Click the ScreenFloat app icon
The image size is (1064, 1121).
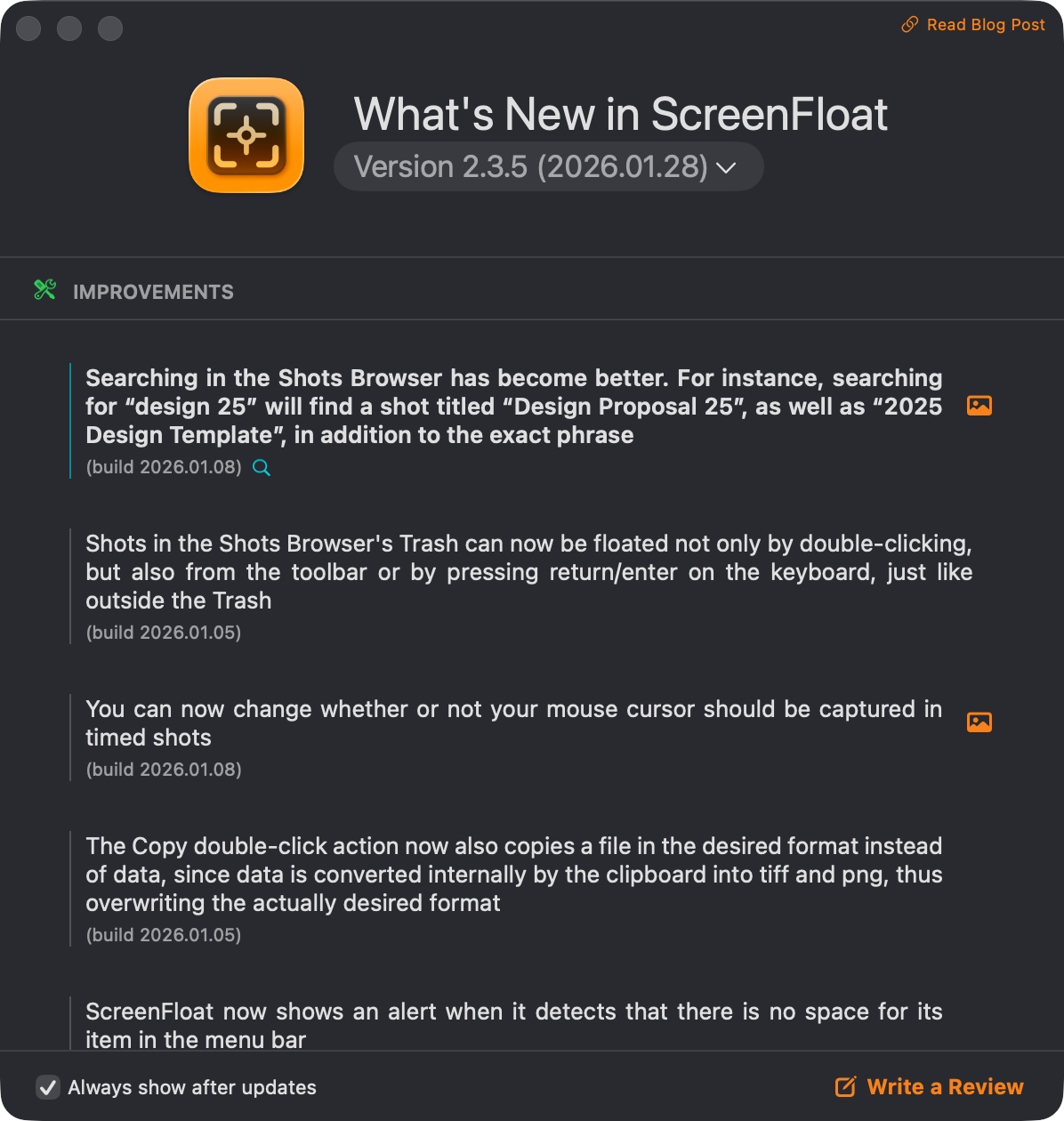246,135
